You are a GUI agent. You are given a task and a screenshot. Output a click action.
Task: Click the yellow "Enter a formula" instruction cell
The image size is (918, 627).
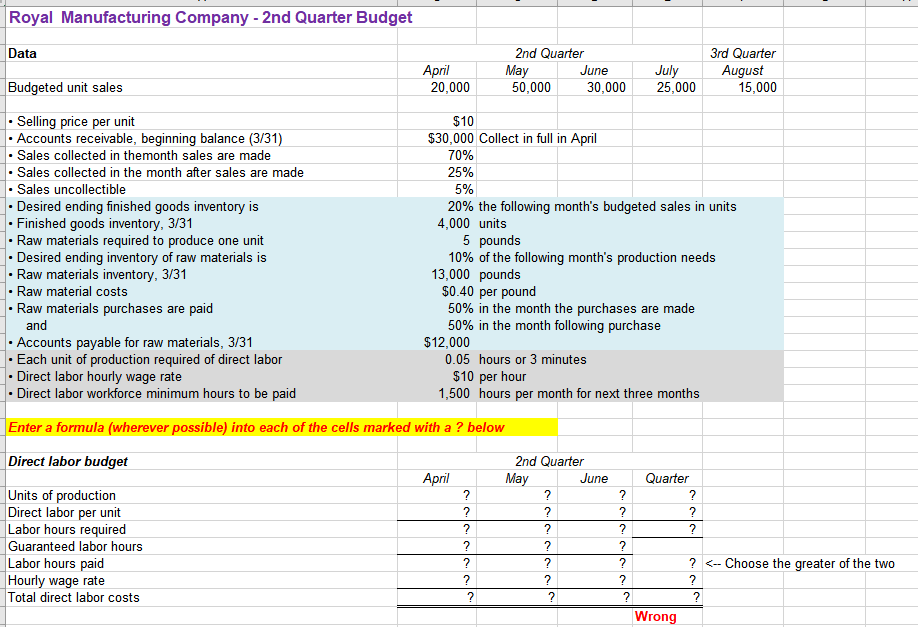[x=282, y=427]
